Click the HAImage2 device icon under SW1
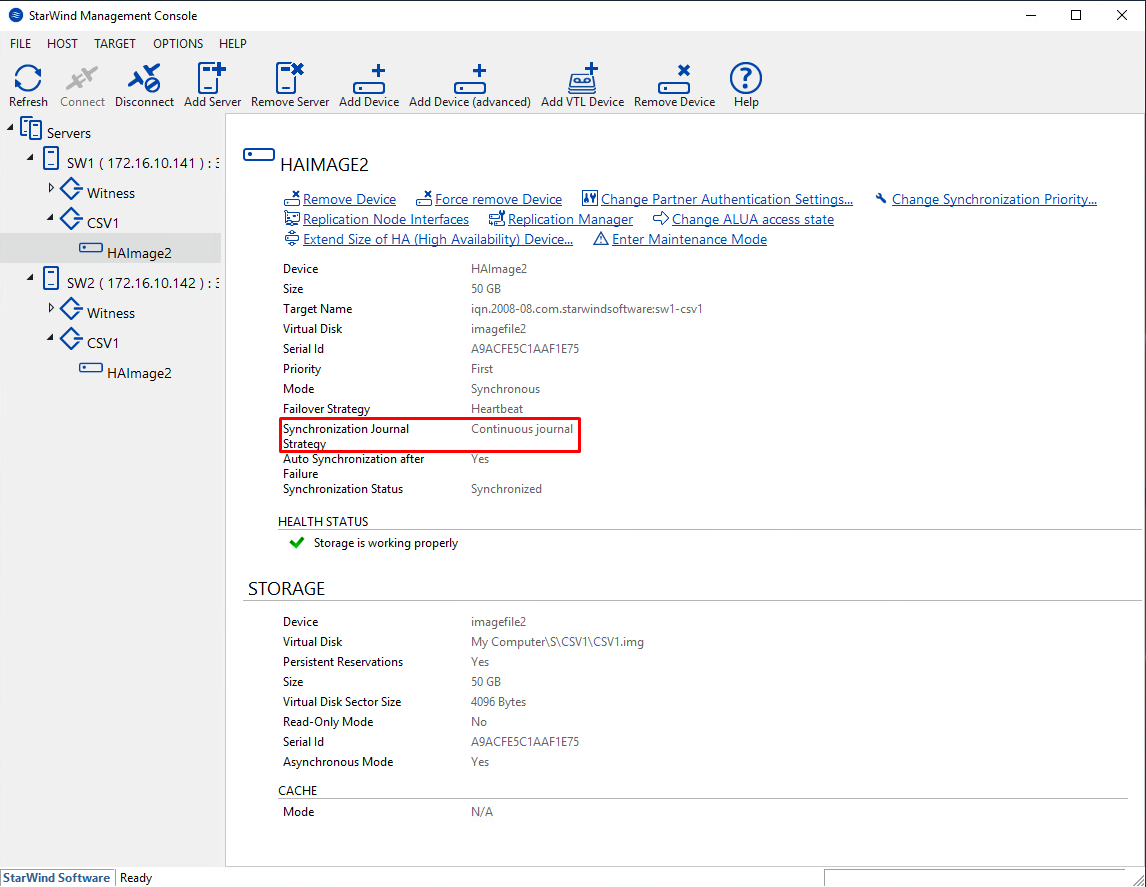The width and height of the screenshot is (1146, 887). coord(91,248)
